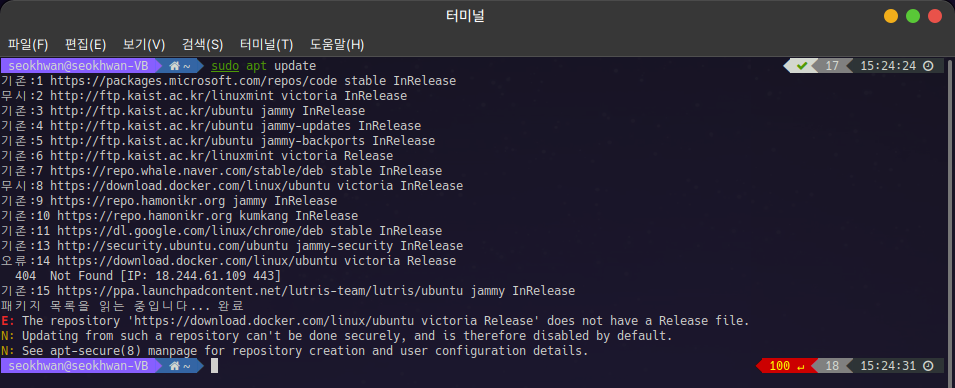Click the jammy-updates InRelease URL

click(x=235, y=126)
